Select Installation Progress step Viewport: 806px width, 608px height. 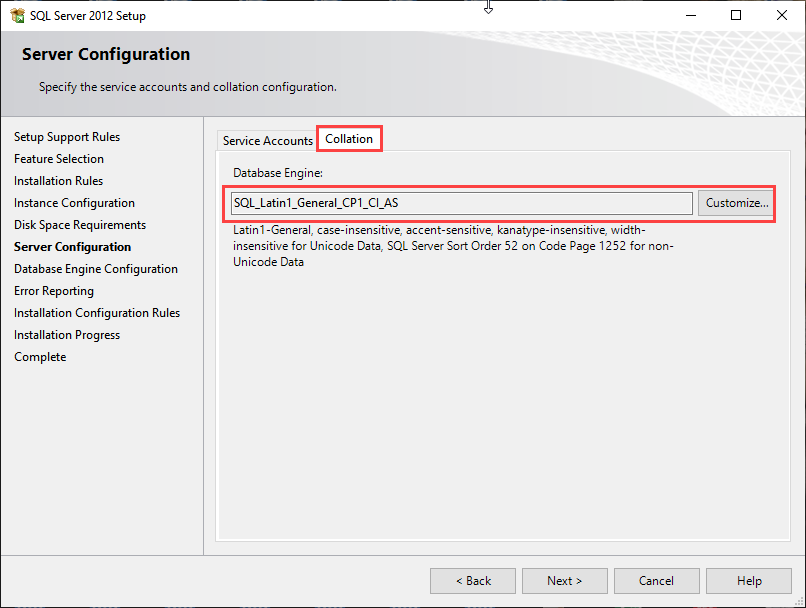pos(67,335)
